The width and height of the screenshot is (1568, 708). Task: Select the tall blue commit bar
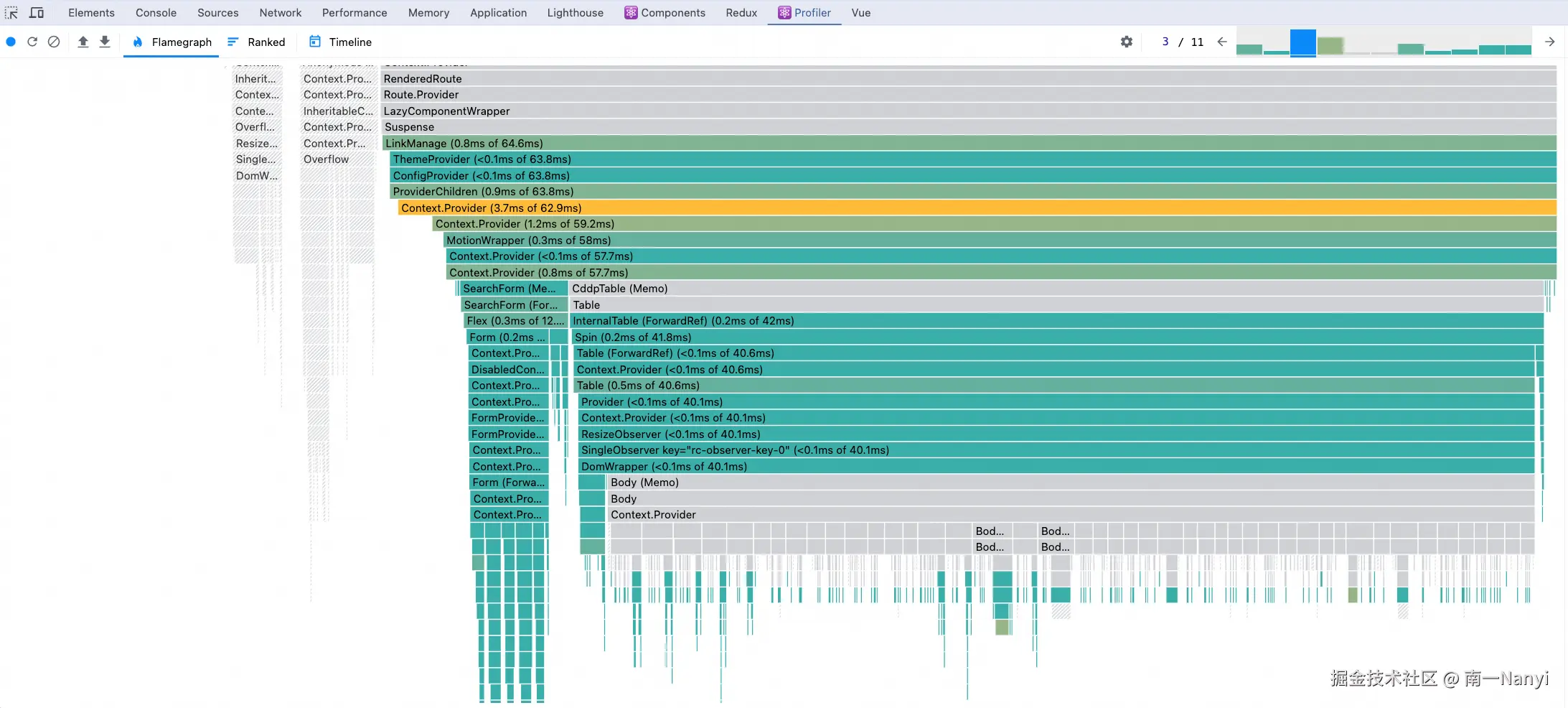click(1302, 42)
